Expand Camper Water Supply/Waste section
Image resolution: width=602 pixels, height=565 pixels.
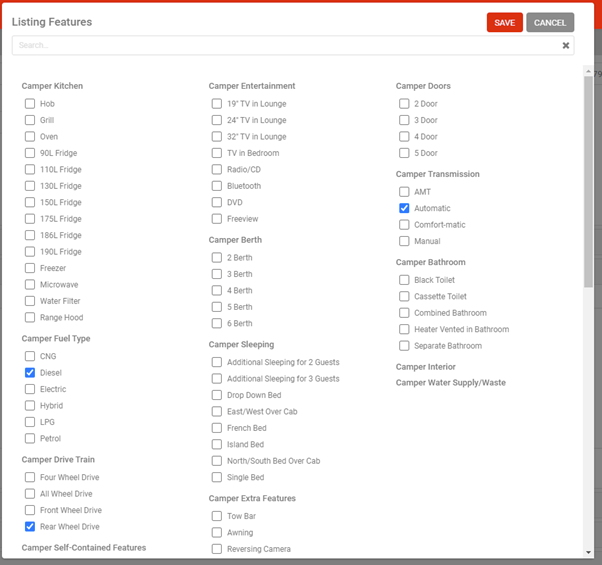[x=450, y=383]
